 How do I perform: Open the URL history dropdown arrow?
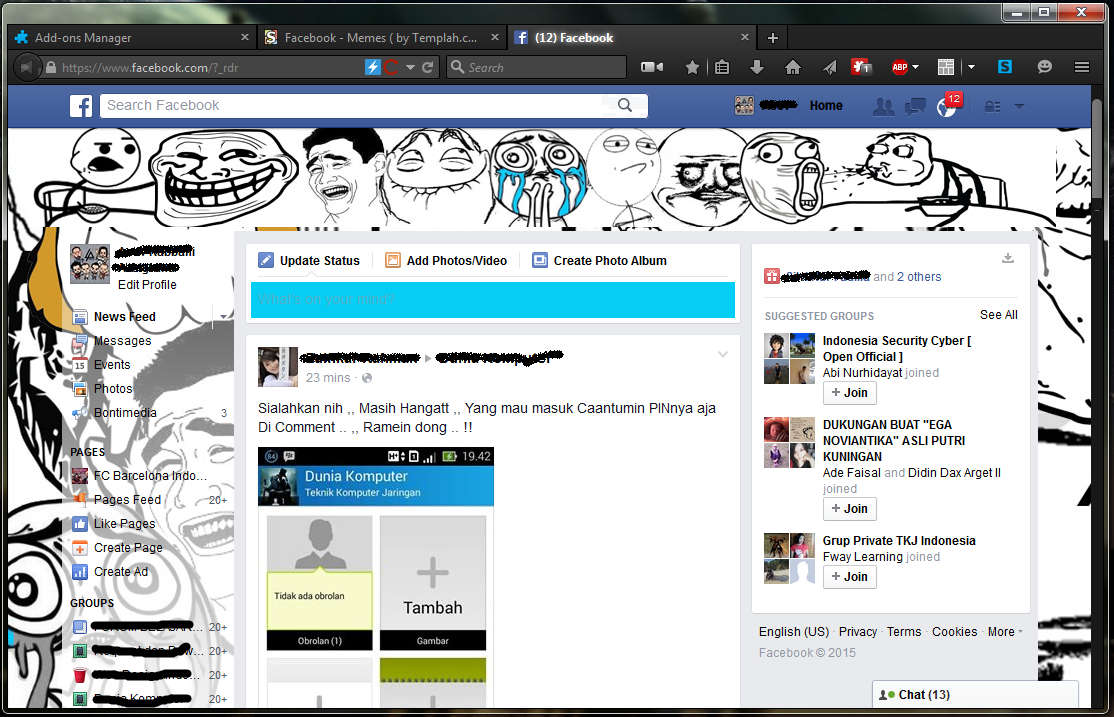(410, 68)
